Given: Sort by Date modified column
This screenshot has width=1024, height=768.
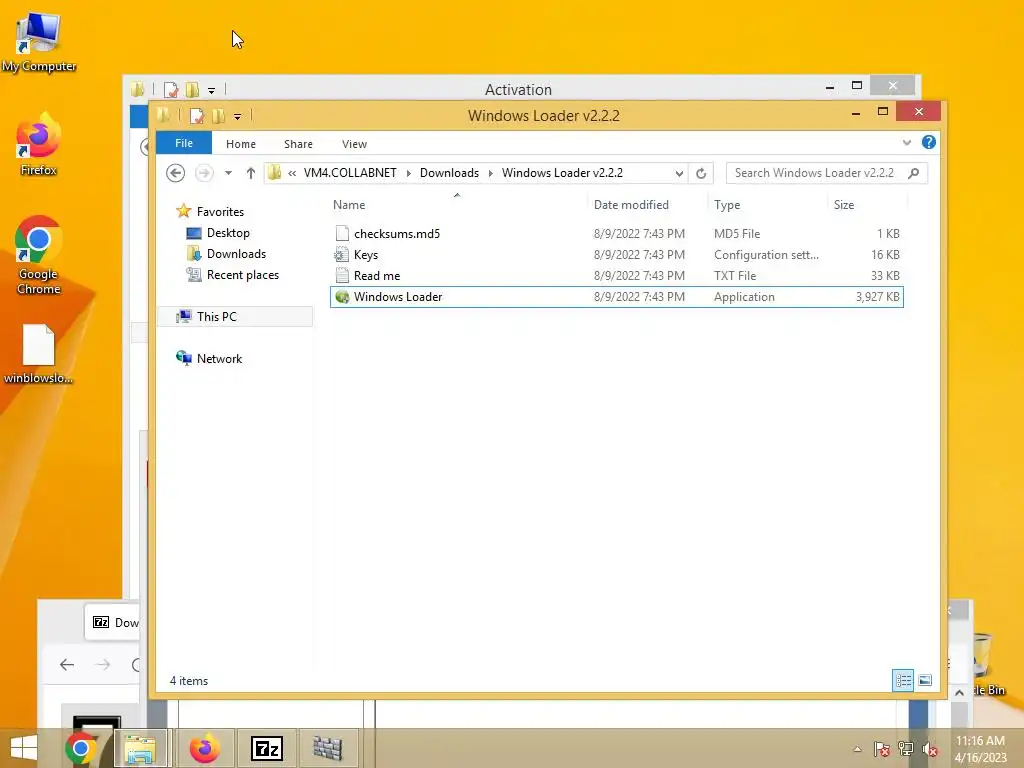Looking at the screenshot, I should [647, 204].
